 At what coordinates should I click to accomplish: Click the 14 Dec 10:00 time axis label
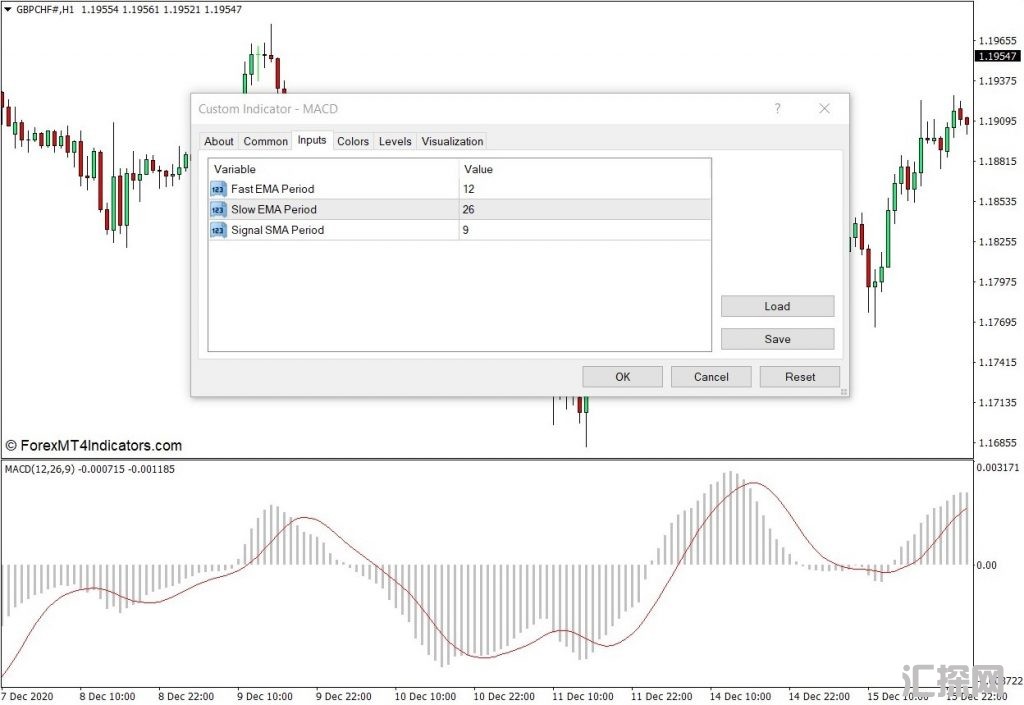(x=740, y=697)
